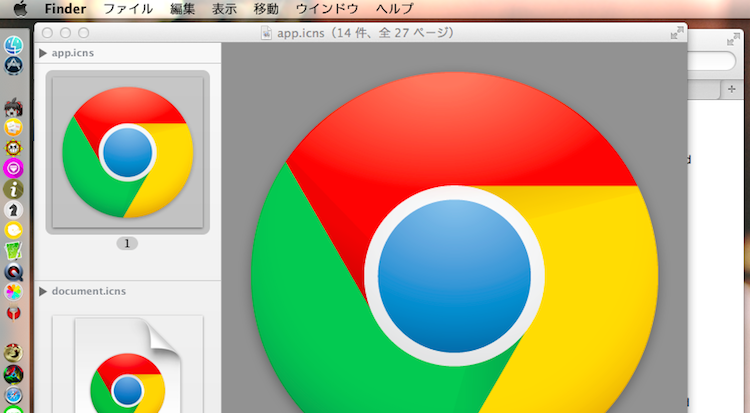Open the green notepad with pencil dock icon
750x413 pixels.
(x=13, y=251)
